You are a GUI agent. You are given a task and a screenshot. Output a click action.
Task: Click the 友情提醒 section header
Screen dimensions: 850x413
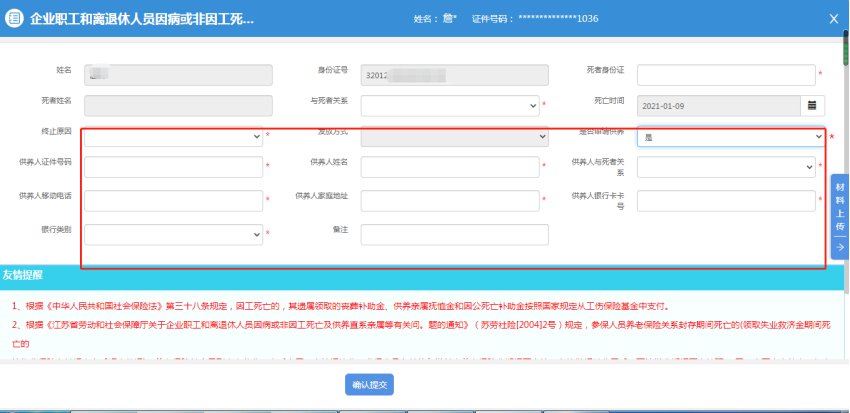click(x=28, y=274)
